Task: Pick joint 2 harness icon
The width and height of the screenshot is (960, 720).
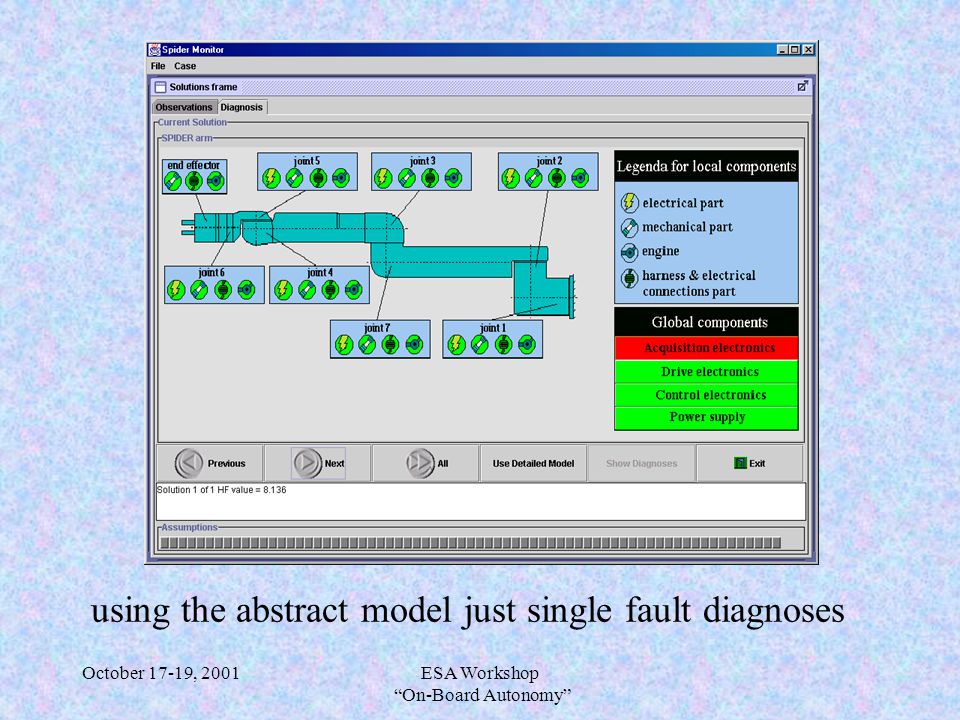Action: tap(557, 178)
